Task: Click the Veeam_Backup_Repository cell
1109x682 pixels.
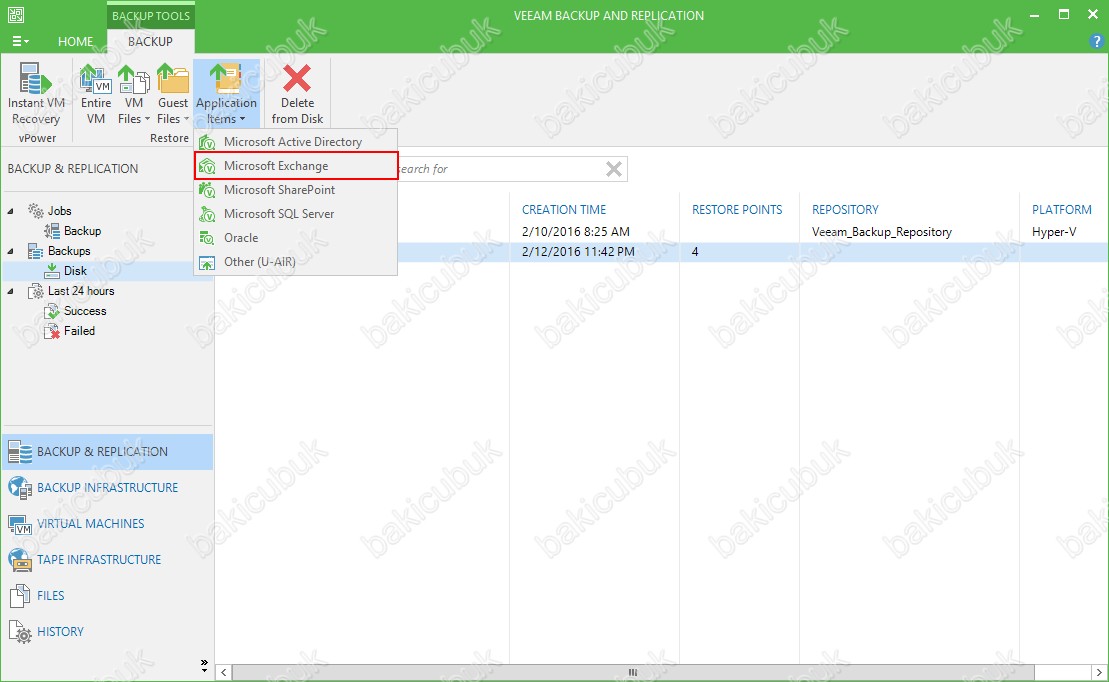Action: click(x=882, y=231)
